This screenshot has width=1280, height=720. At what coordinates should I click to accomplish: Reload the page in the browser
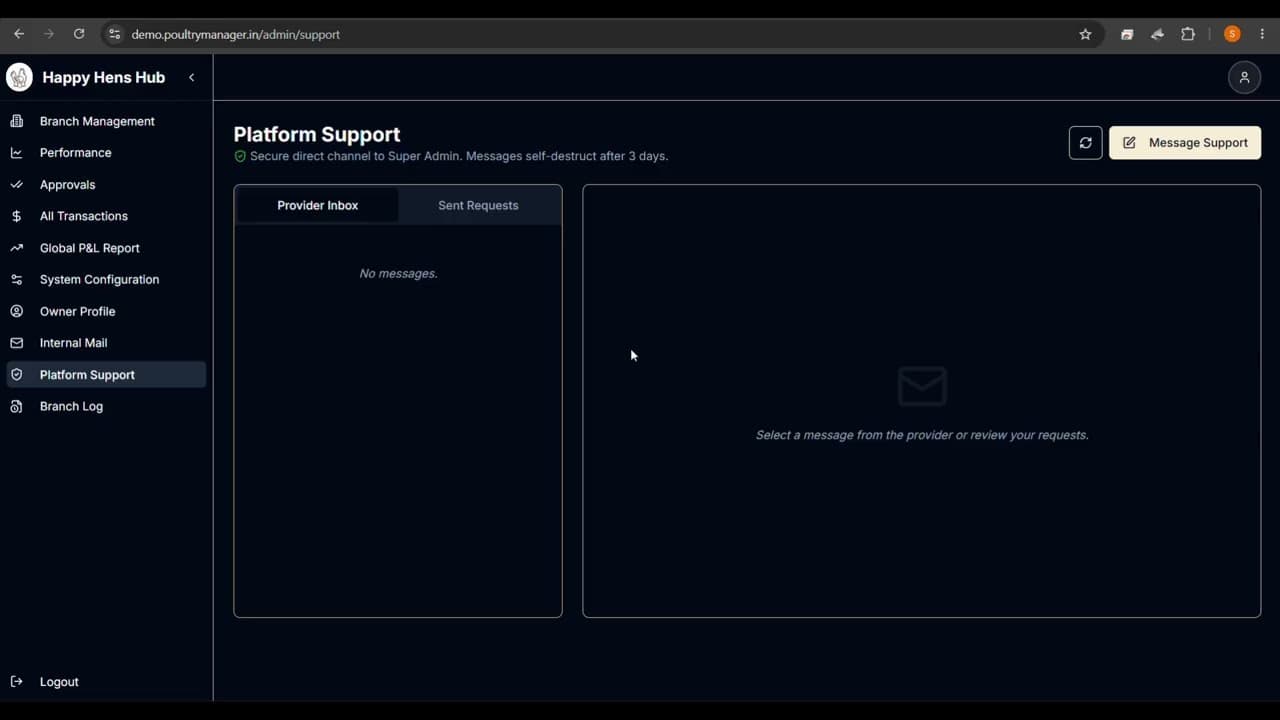click(x=79, y=34)
